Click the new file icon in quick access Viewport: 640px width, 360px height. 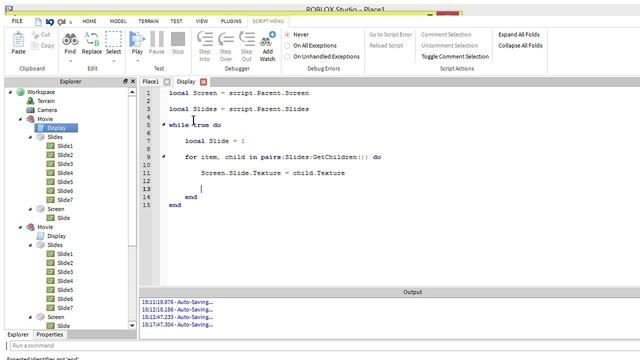[x=38, y=22]
